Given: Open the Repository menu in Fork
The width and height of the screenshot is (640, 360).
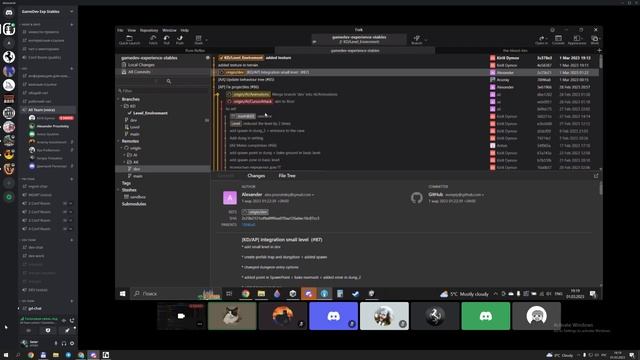Looking at the screenshot, I should pyautogui.click(x=149, y=30).
